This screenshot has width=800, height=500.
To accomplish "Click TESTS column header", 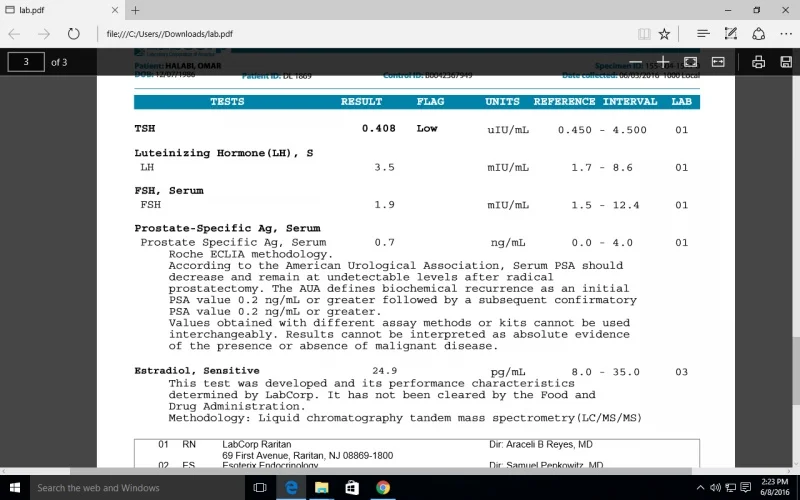I will click(x=227, y=102).
